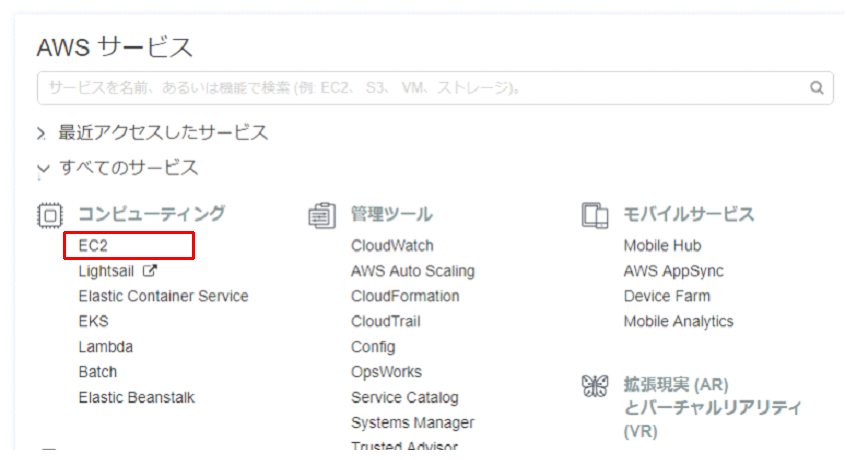Open the CloudTrail service
Viewport: 847px width, 460px height.
[386, 321]
